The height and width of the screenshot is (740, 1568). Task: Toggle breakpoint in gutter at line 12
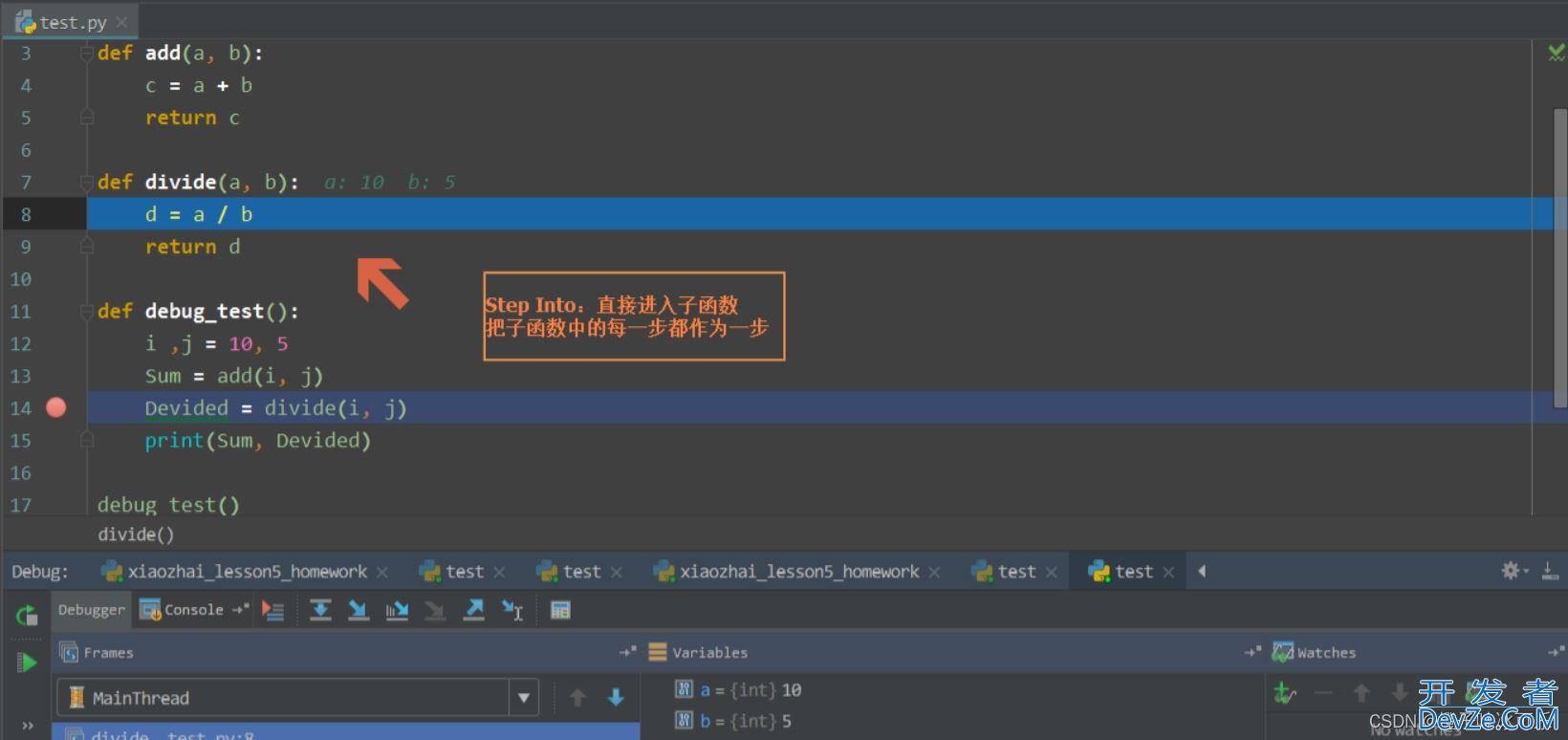56,343
